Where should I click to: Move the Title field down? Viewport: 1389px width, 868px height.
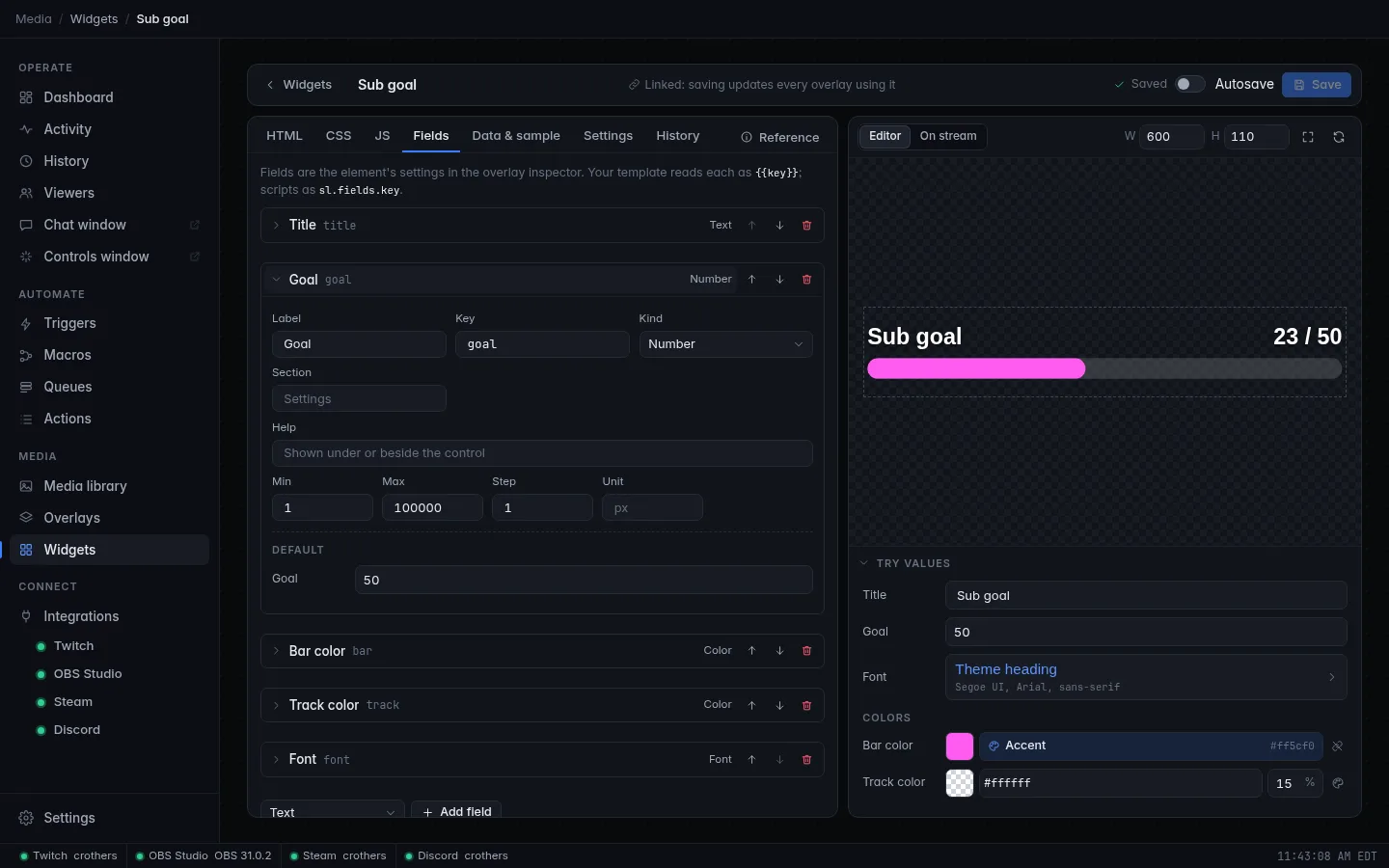click(779, 226)
